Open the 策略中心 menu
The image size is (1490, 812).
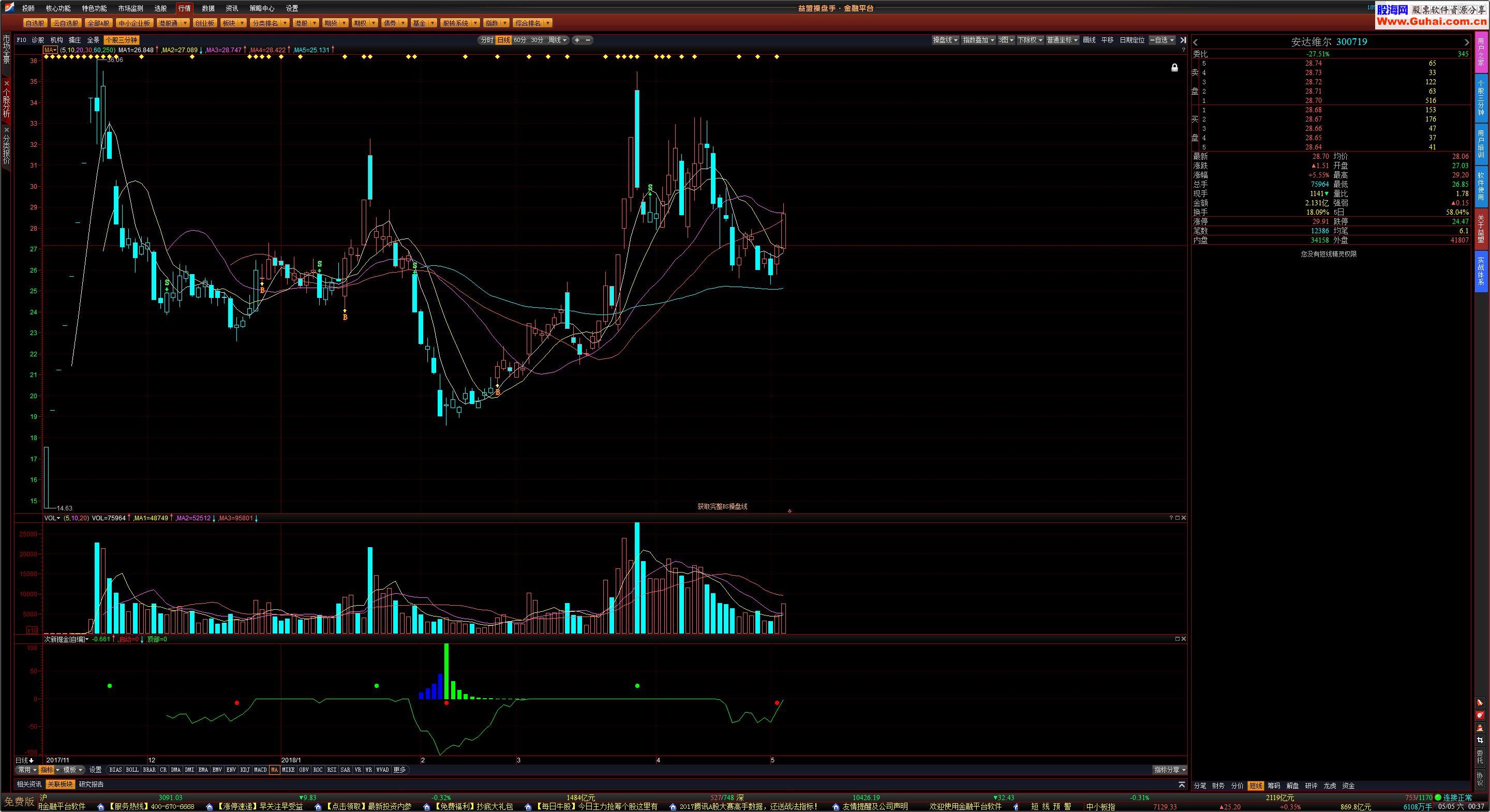coord(262,8)
